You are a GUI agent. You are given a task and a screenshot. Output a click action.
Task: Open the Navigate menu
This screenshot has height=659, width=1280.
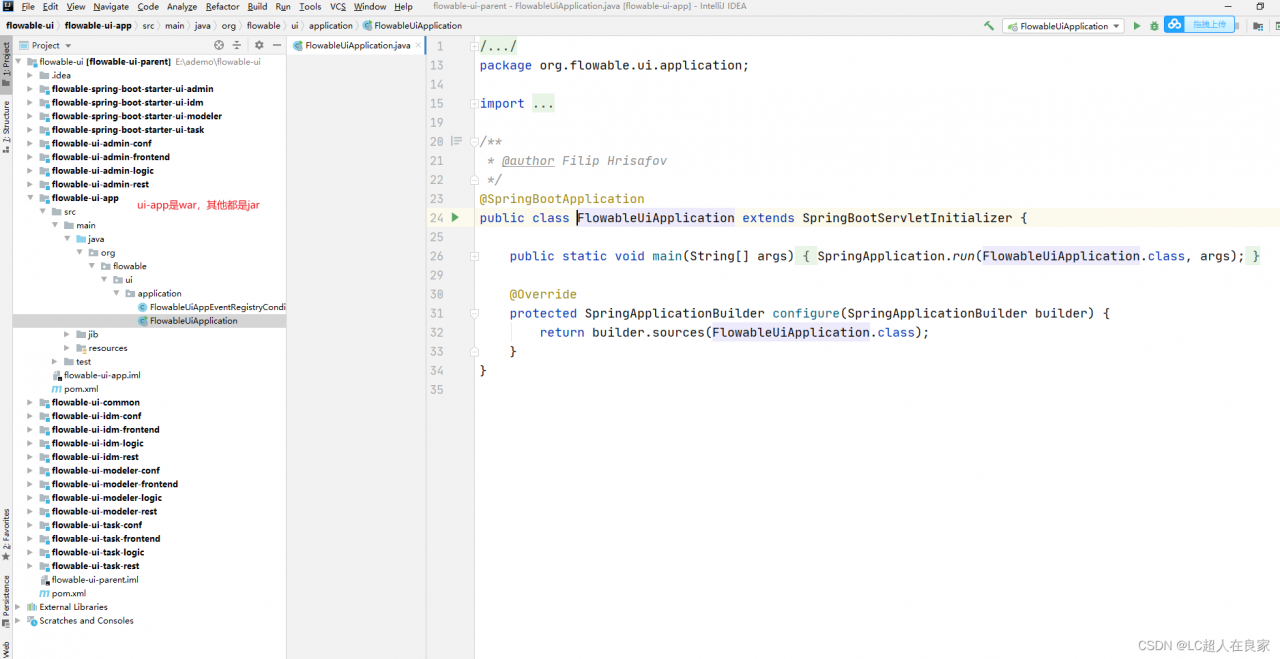pos(111,7)
